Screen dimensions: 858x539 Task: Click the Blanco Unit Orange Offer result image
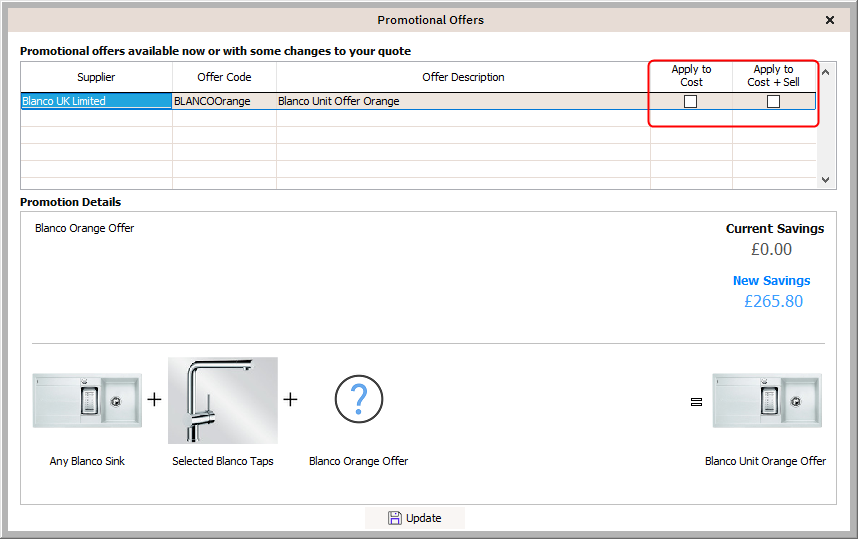tap(767, 401)
